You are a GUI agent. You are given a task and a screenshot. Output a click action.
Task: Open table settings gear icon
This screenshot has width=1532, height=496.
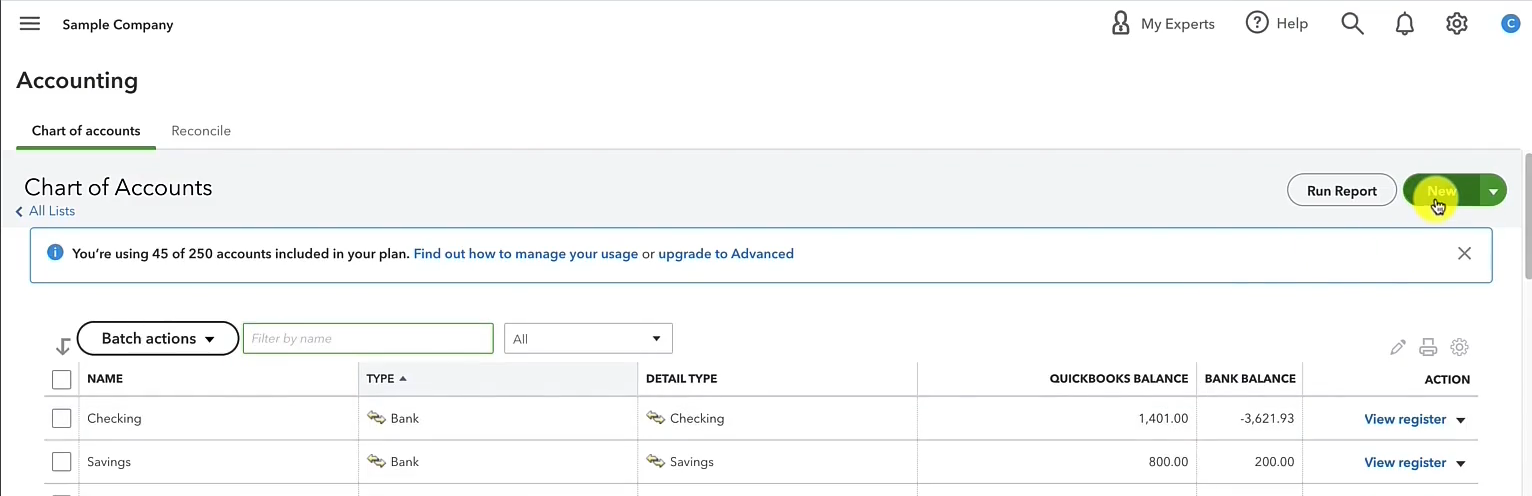click(1459, 347)
